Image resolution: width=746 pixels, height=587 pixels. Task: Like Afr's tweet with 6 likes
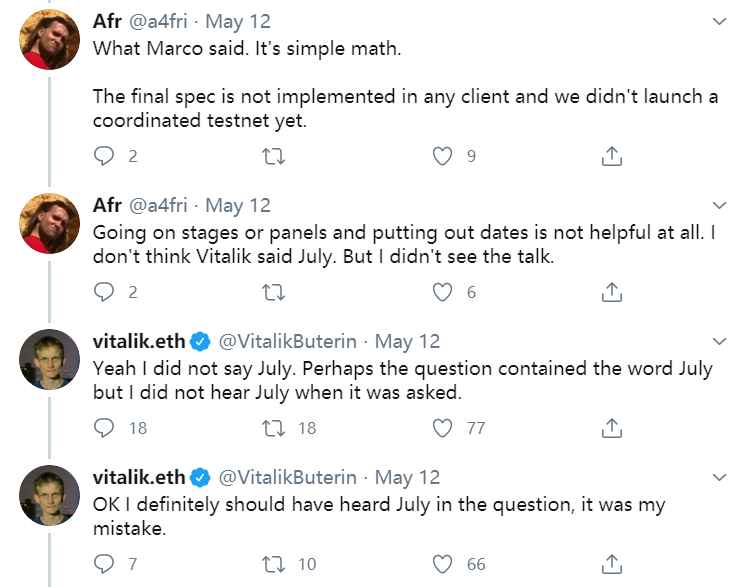pyautogui.click(x=443, y=292)
